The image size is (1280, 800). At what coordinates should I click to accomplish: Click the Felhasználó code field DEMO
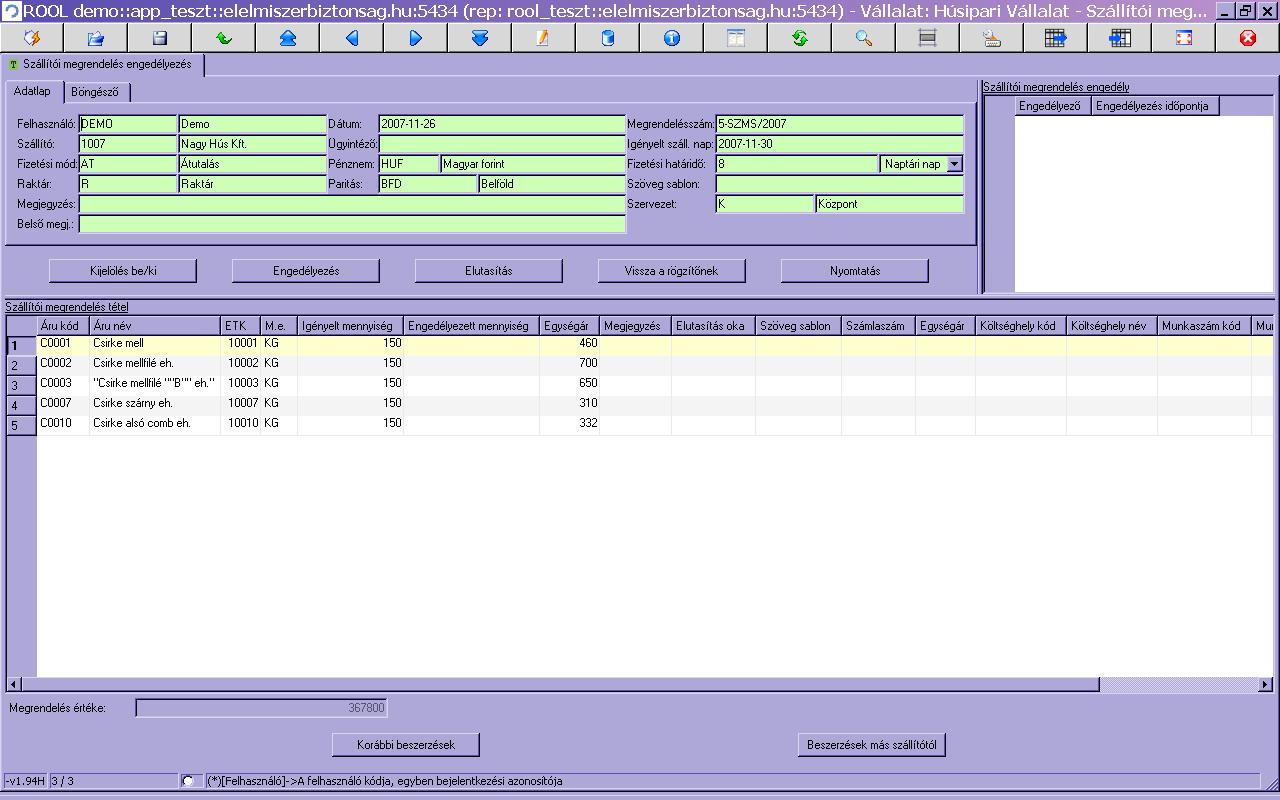pos(128,124)
